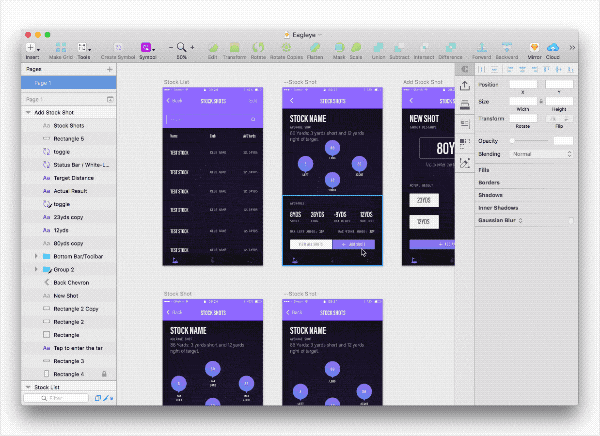The image size is (600, 436).
Task: Toggle the lock on Rectangle 4 layer
Action: tap(104, 374)
